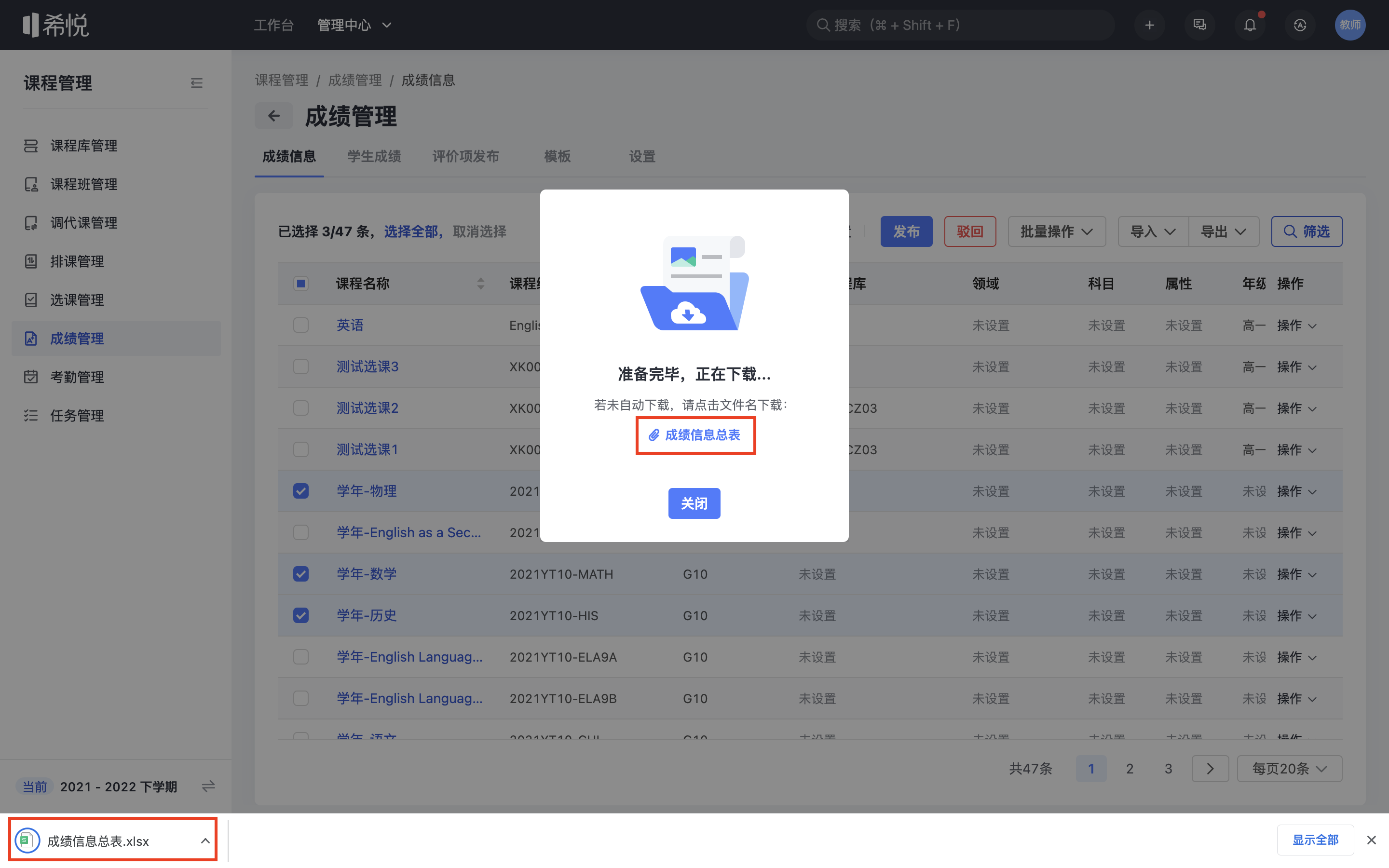Switch semester with the swap arrows icon
Image resolution: width=1389 pixels, height=868 pixels.
[208, 786]
